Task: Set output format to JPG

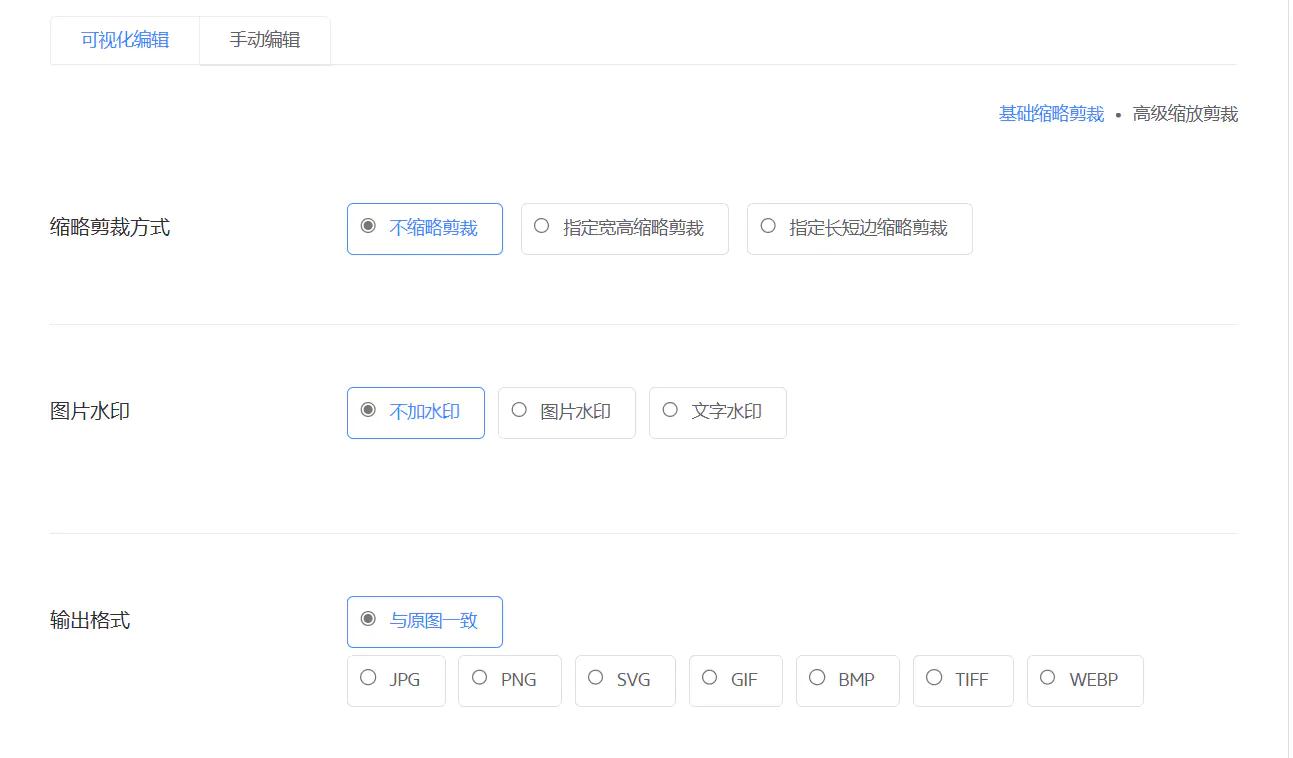Action: pos(396,680)
